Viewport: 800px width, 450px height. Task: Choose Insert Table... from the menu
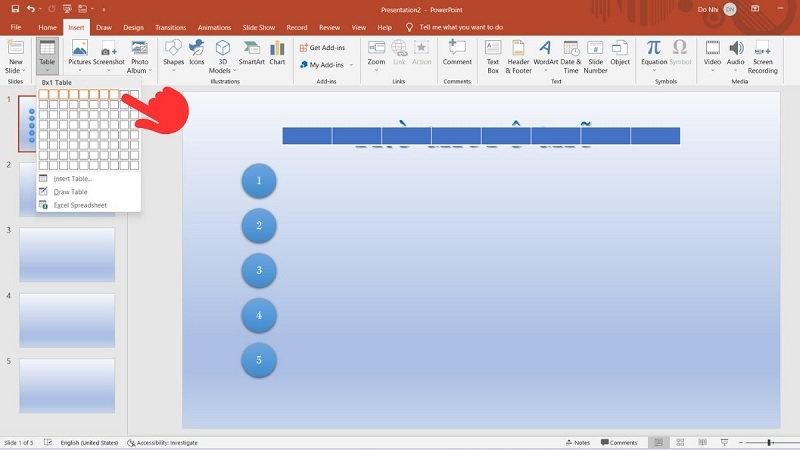[72, 179]
